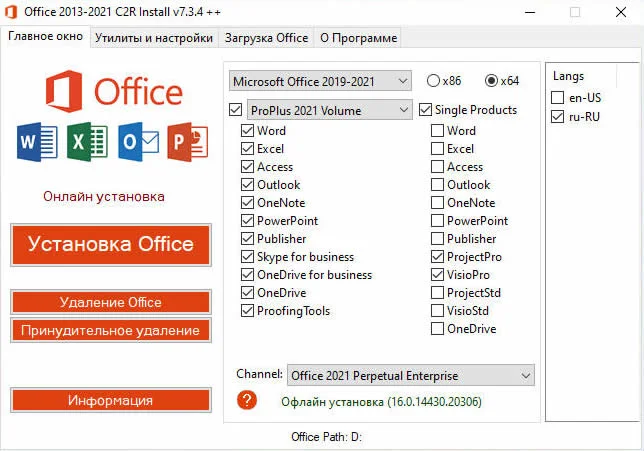
Task: Uncheck Word in ProPlus suite list
Action: [247, 131]
